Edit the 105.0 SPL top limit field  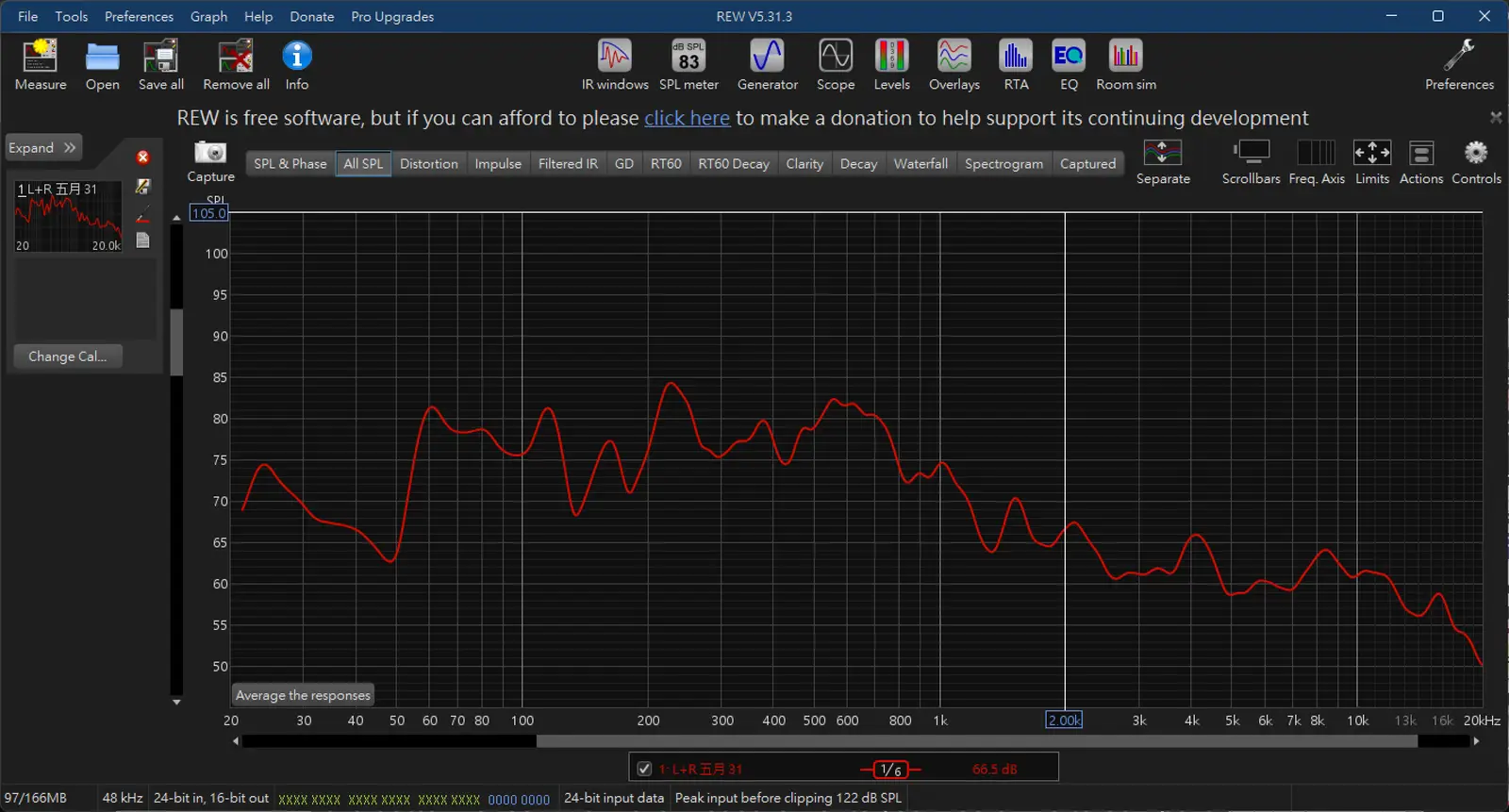pos(208,213)
